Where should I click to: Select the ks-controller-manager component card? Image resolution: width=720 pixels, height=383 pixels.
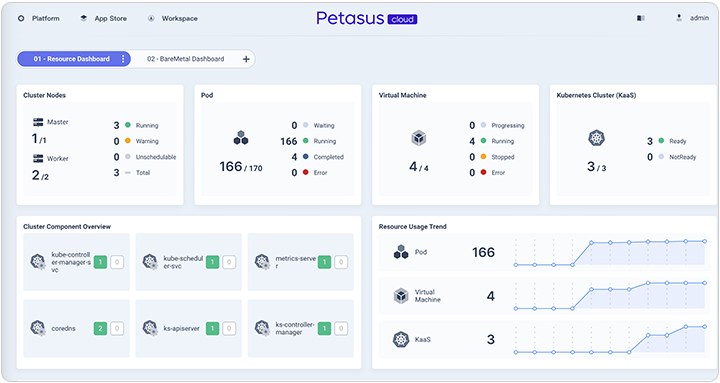(301, 328)
